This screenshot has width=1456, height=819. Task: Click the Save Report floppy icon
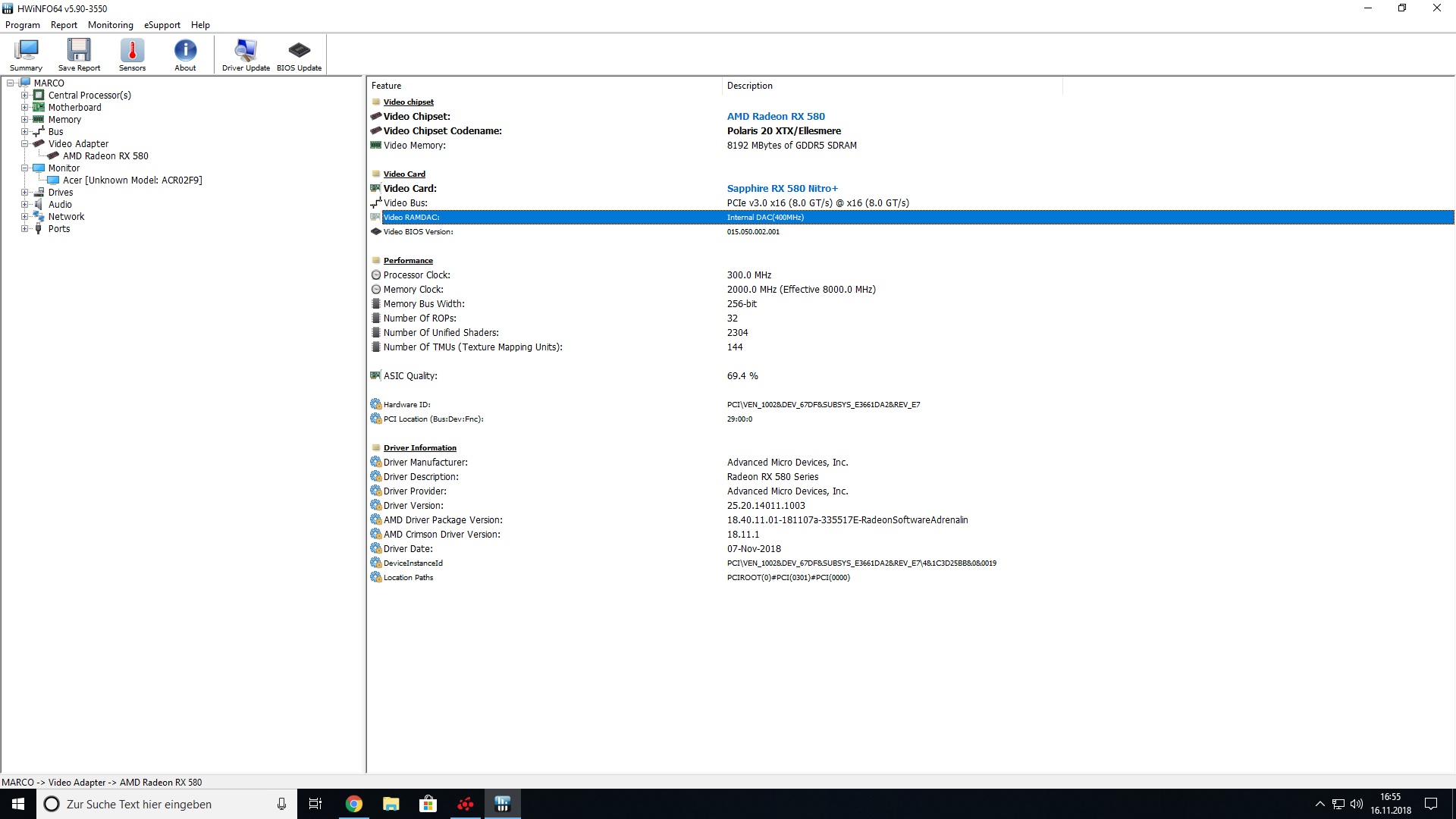[79, 55]
